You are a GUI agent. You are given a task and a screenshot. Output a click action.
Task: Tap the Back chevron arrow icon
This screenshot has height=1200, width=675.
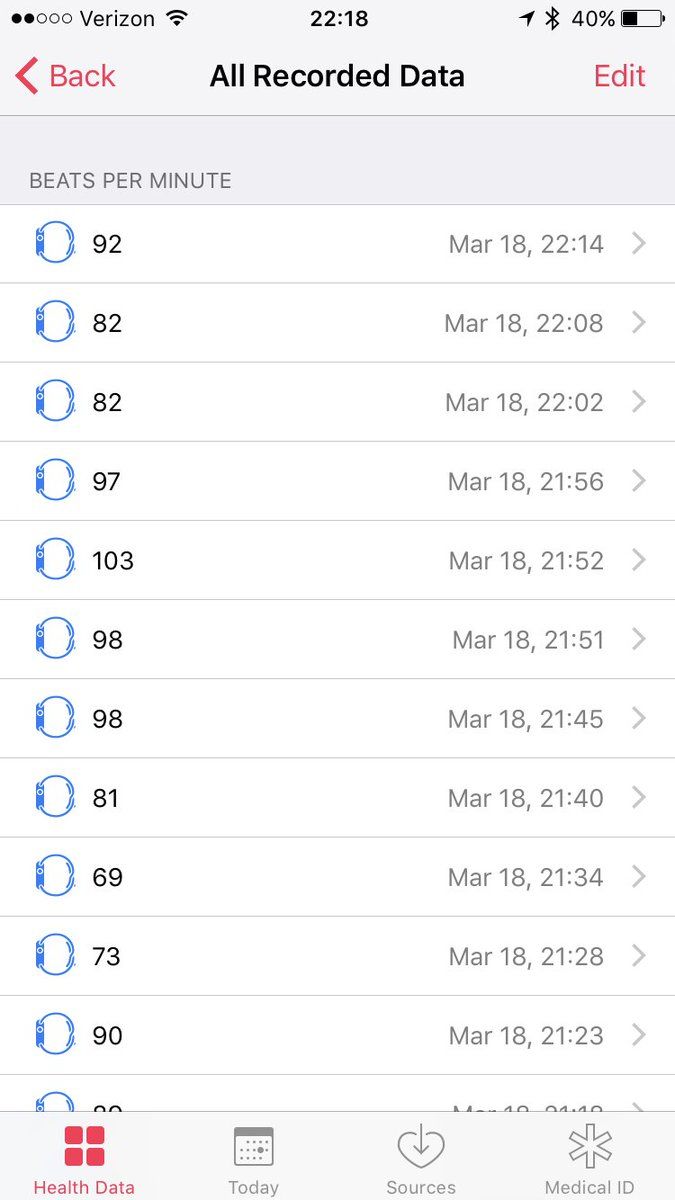click(x=27, y=76)
